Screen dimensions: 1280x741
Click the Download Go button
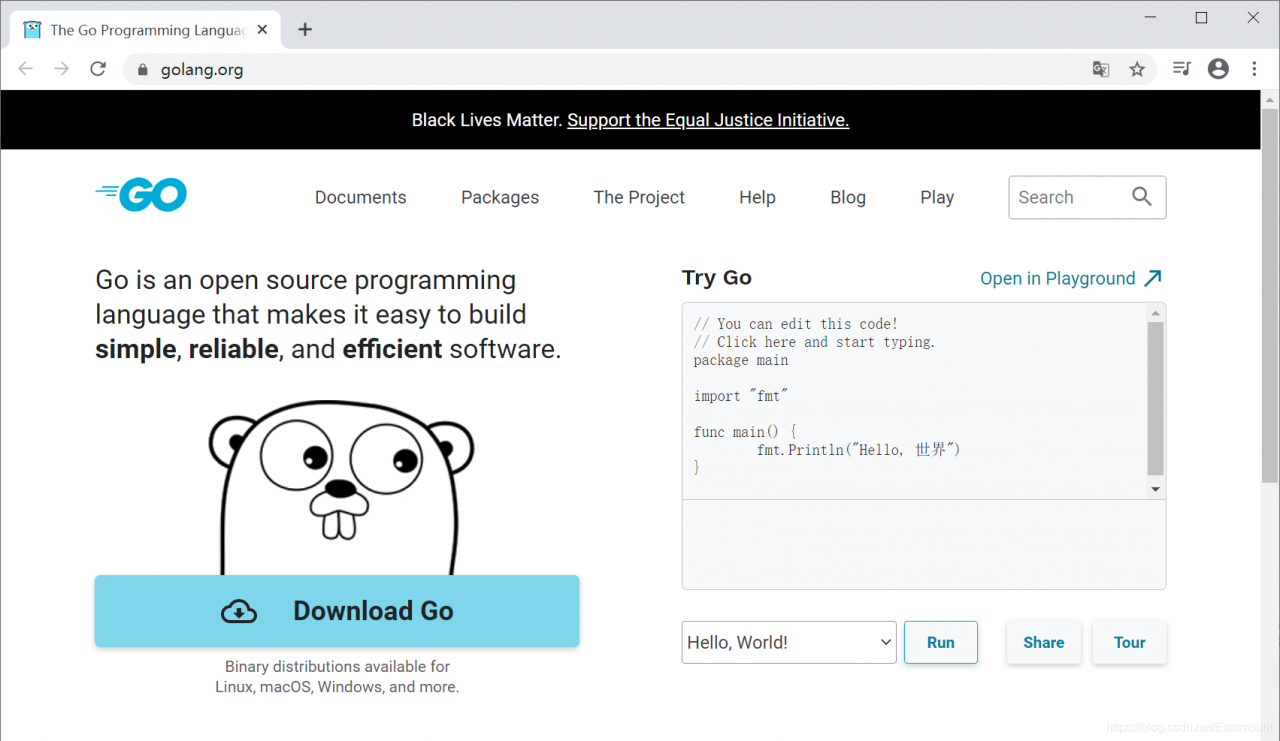coord(337,611)
